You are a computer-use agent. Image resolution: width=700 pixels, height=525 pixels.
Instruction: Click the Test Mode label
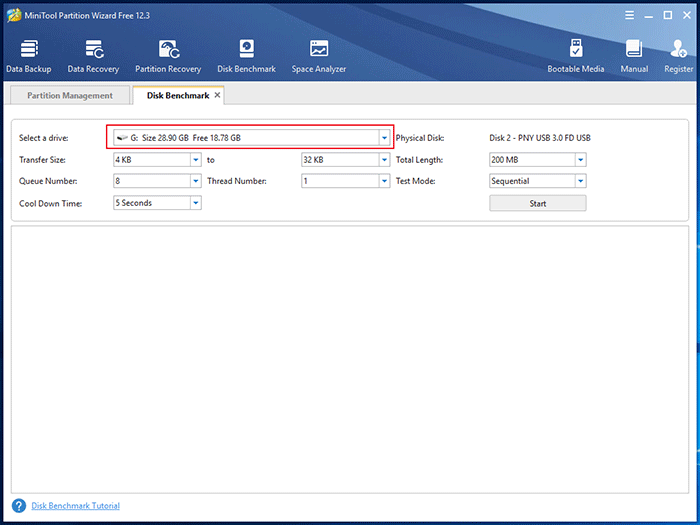point(416,181)
